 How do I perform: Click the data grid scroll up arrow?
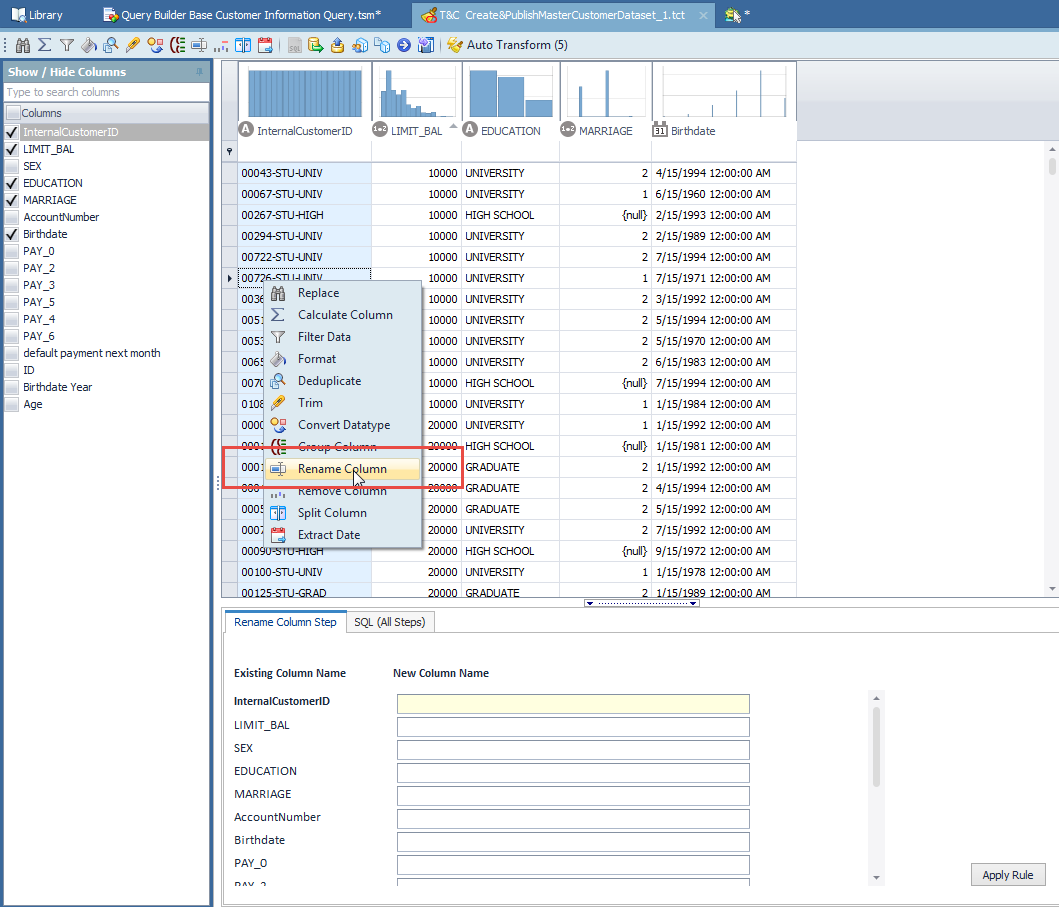(1052, 149)
